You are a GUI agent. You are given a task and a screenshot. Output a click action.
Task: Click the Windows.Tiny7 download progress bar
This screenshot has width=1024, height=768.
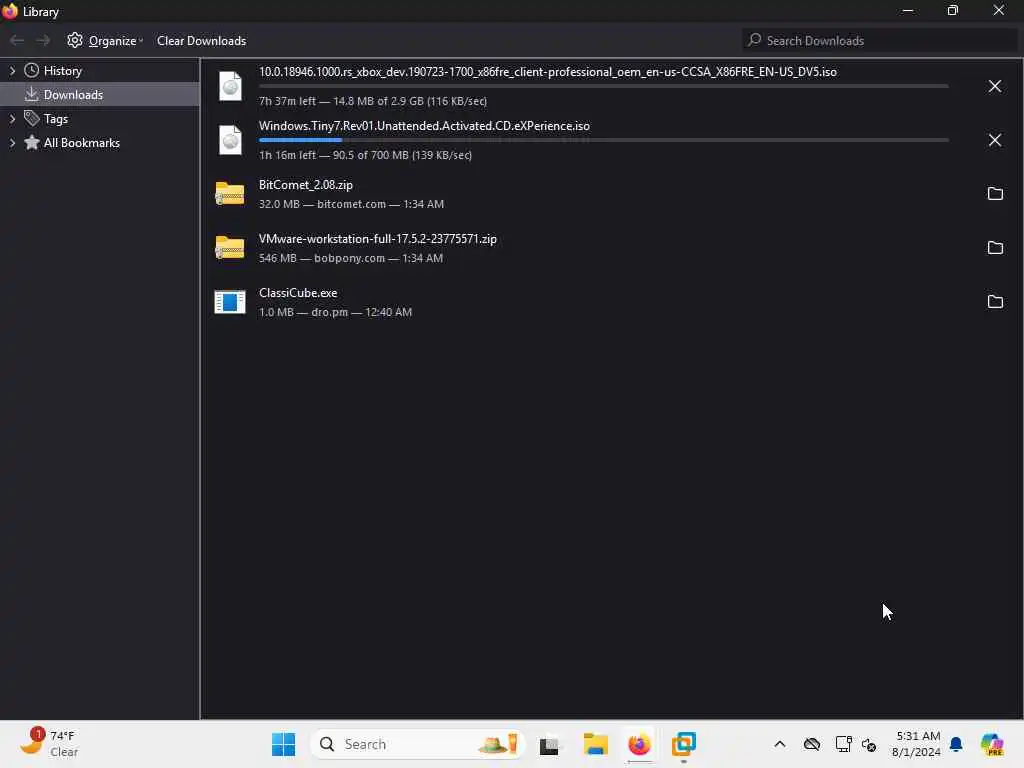[x=603, y=140]
